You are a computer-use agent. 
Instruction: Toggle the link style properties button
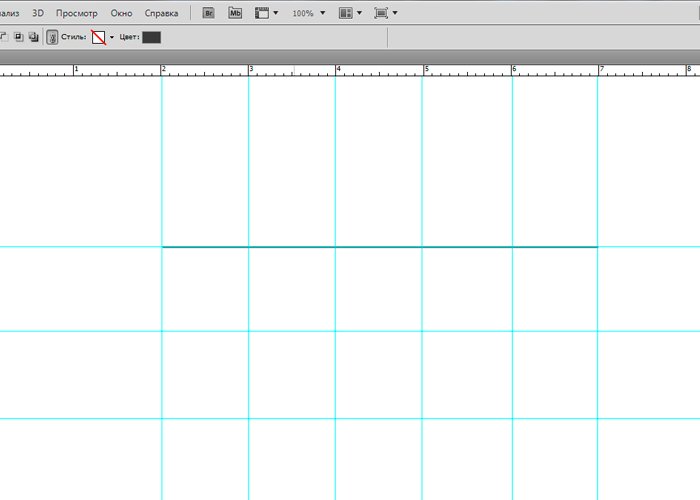click(x=52, y=37)
